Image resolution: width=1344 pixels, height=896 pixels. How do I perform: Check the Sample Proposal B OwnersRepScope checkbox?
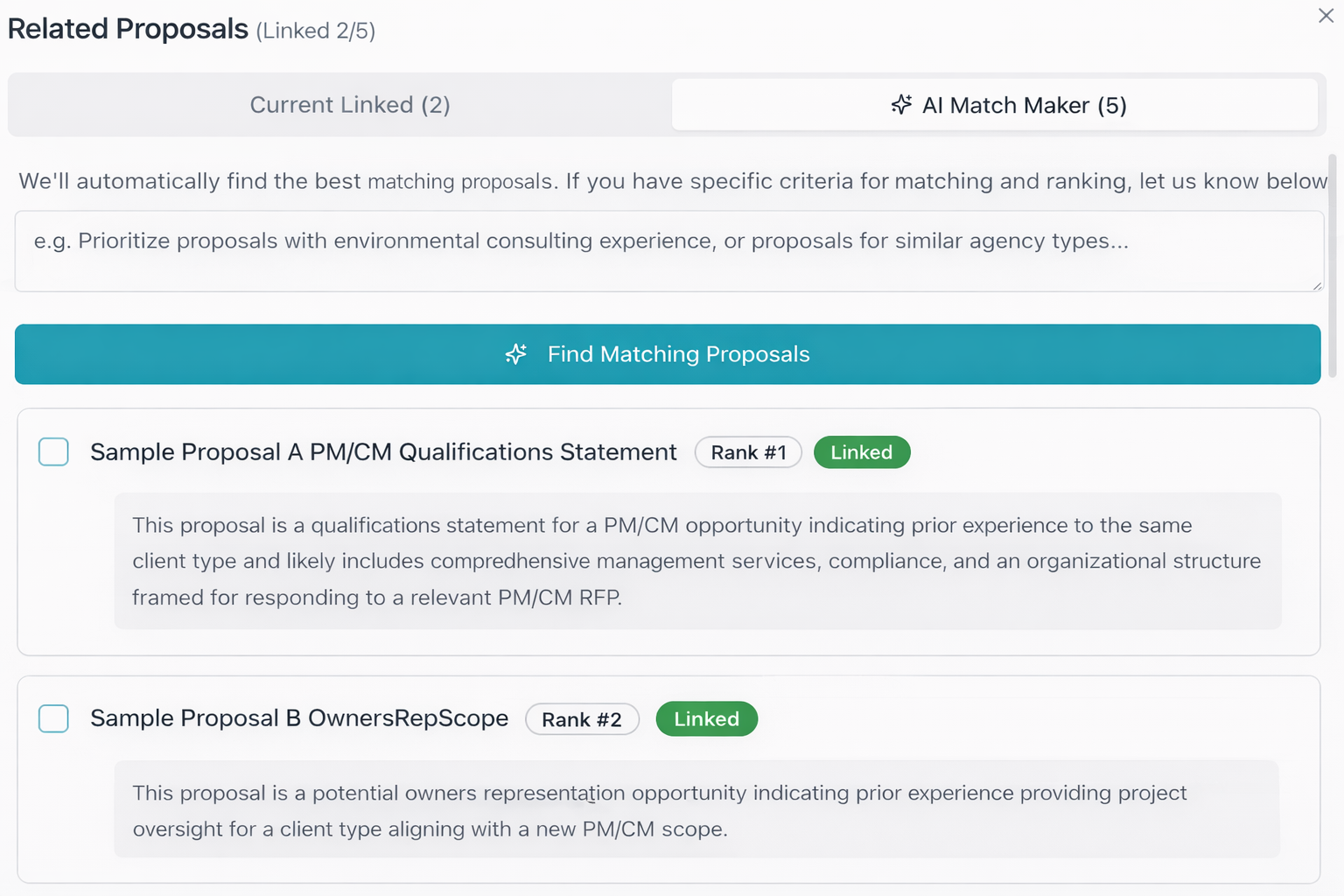pyautogui.click(x=53, y=718)
